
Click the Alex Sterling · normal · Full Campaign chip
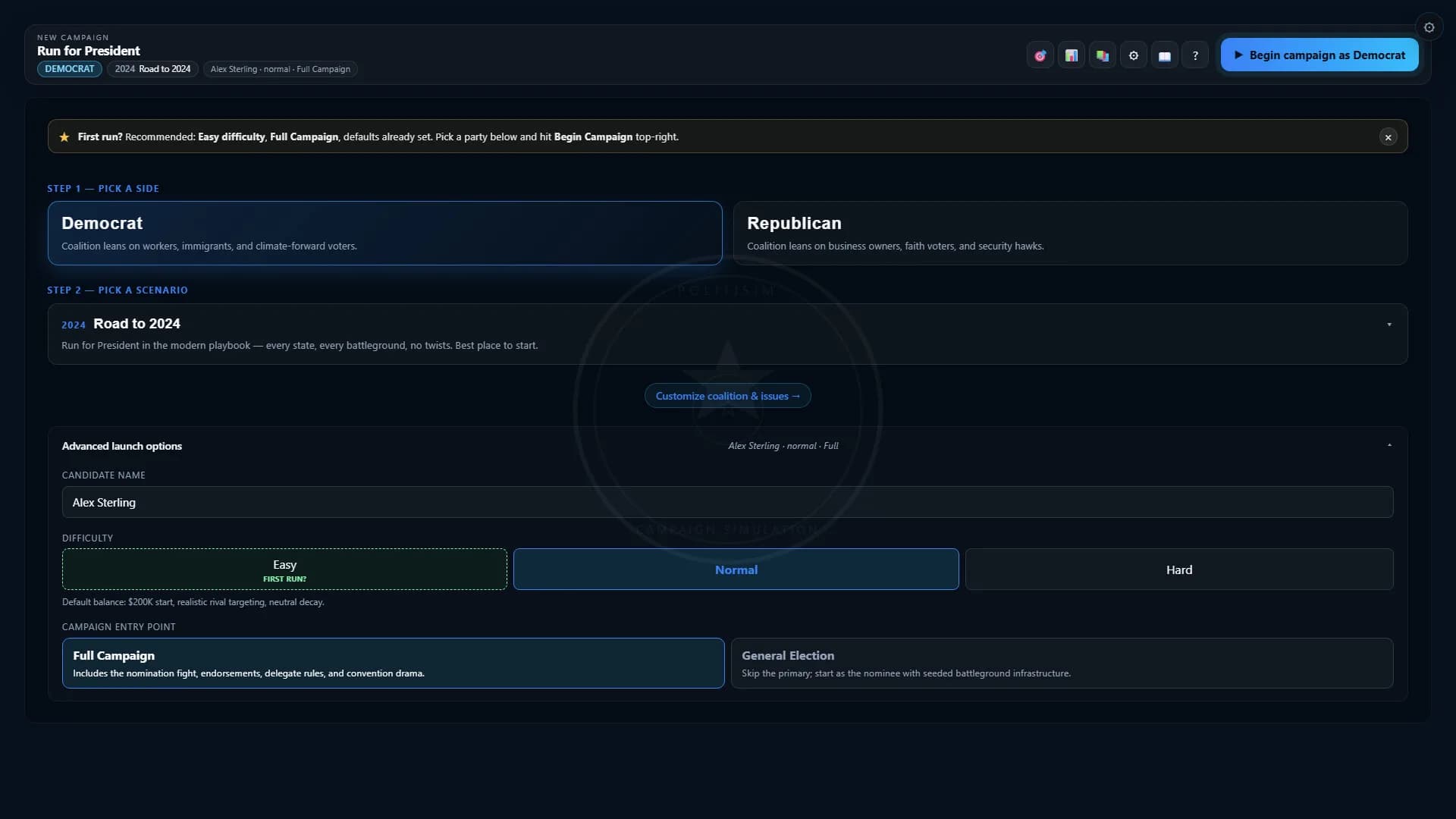(280, 69)
